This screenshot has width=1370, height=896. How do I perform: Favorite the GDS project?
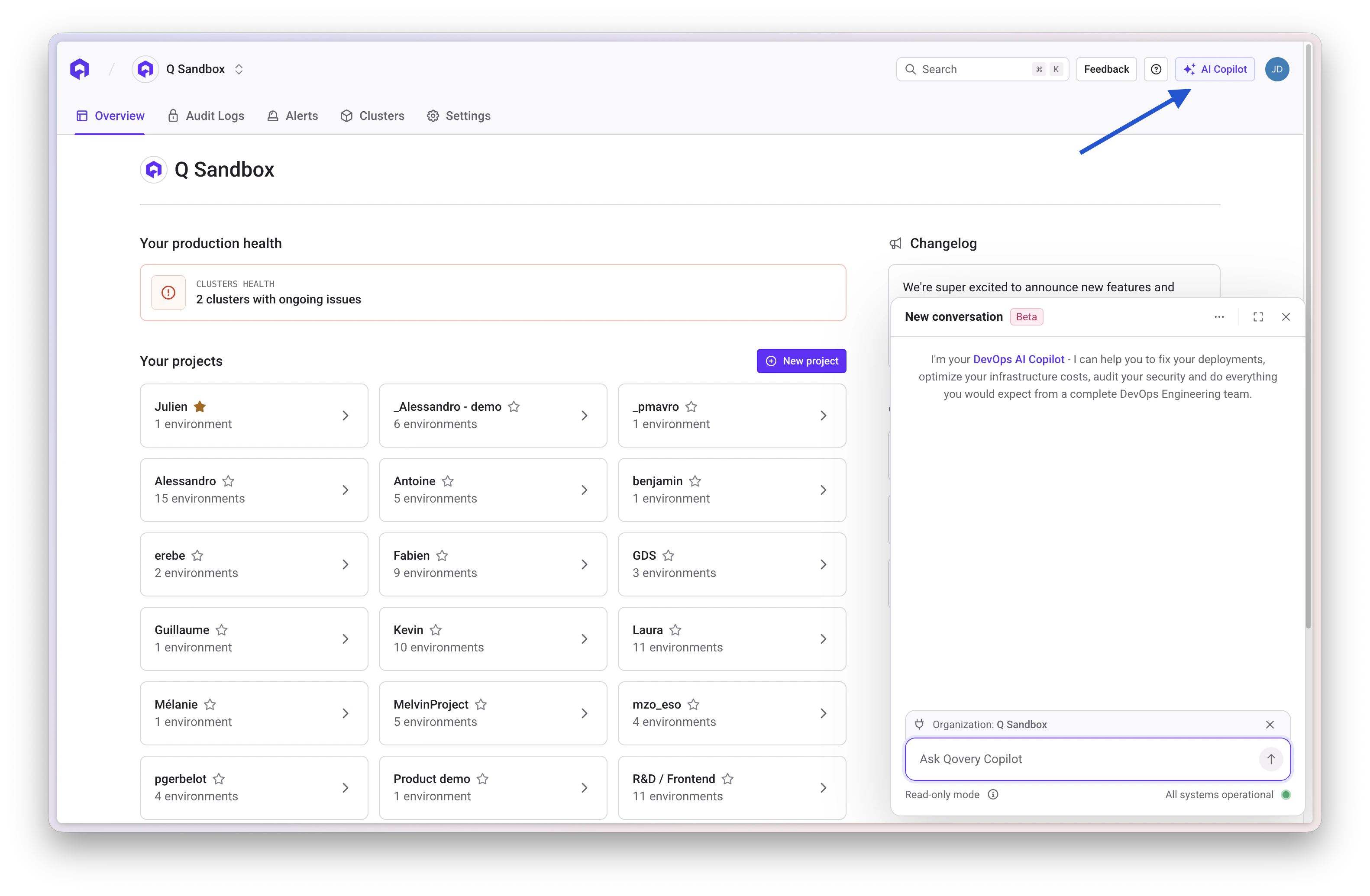click(x=668, y=555)
